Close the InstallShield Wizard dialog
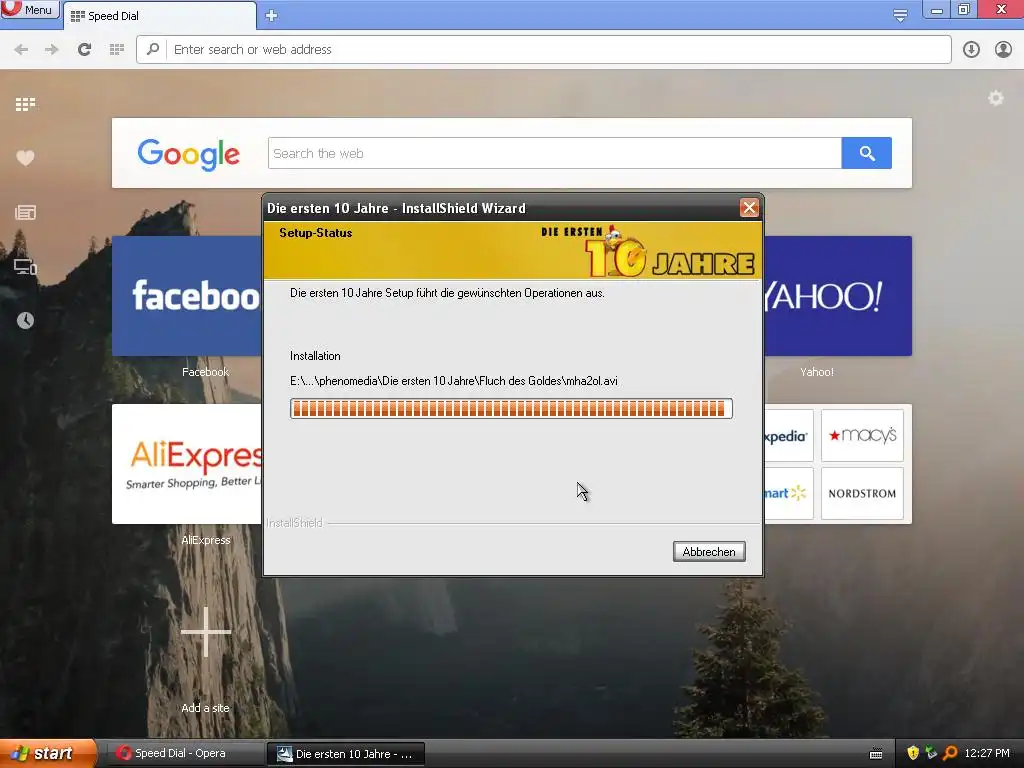This screenshot has width=1024, height=768. pyautogui.click(x=749, y=208)
